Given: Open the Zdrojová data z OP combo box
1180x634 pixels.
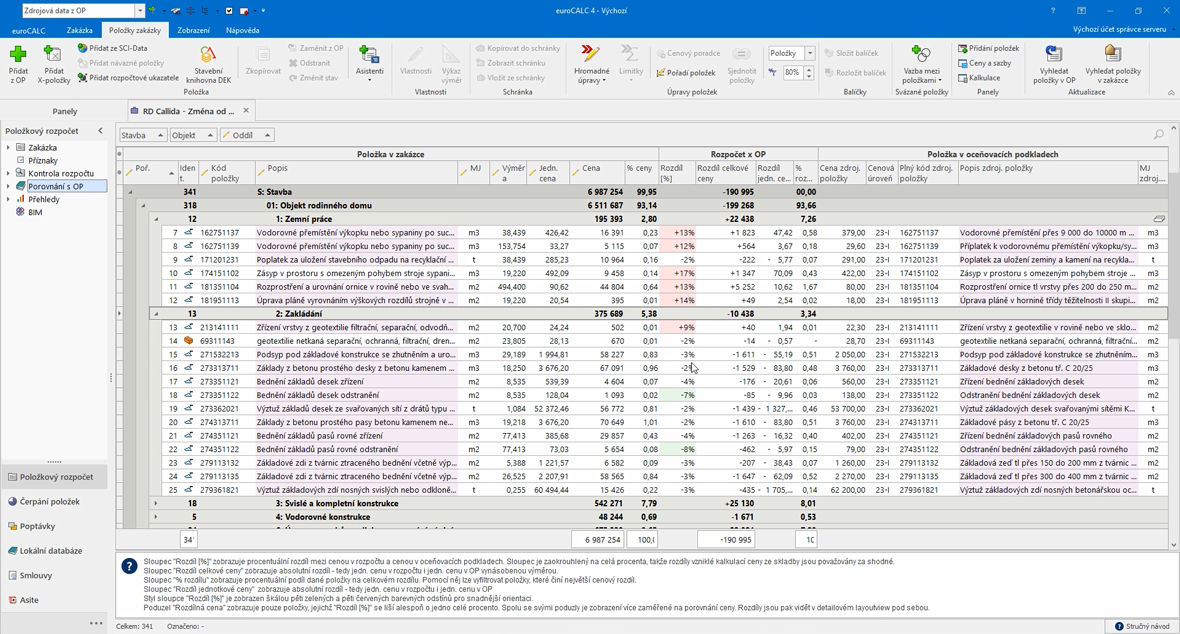Looking at the screenshot, I should pos(139,11).
